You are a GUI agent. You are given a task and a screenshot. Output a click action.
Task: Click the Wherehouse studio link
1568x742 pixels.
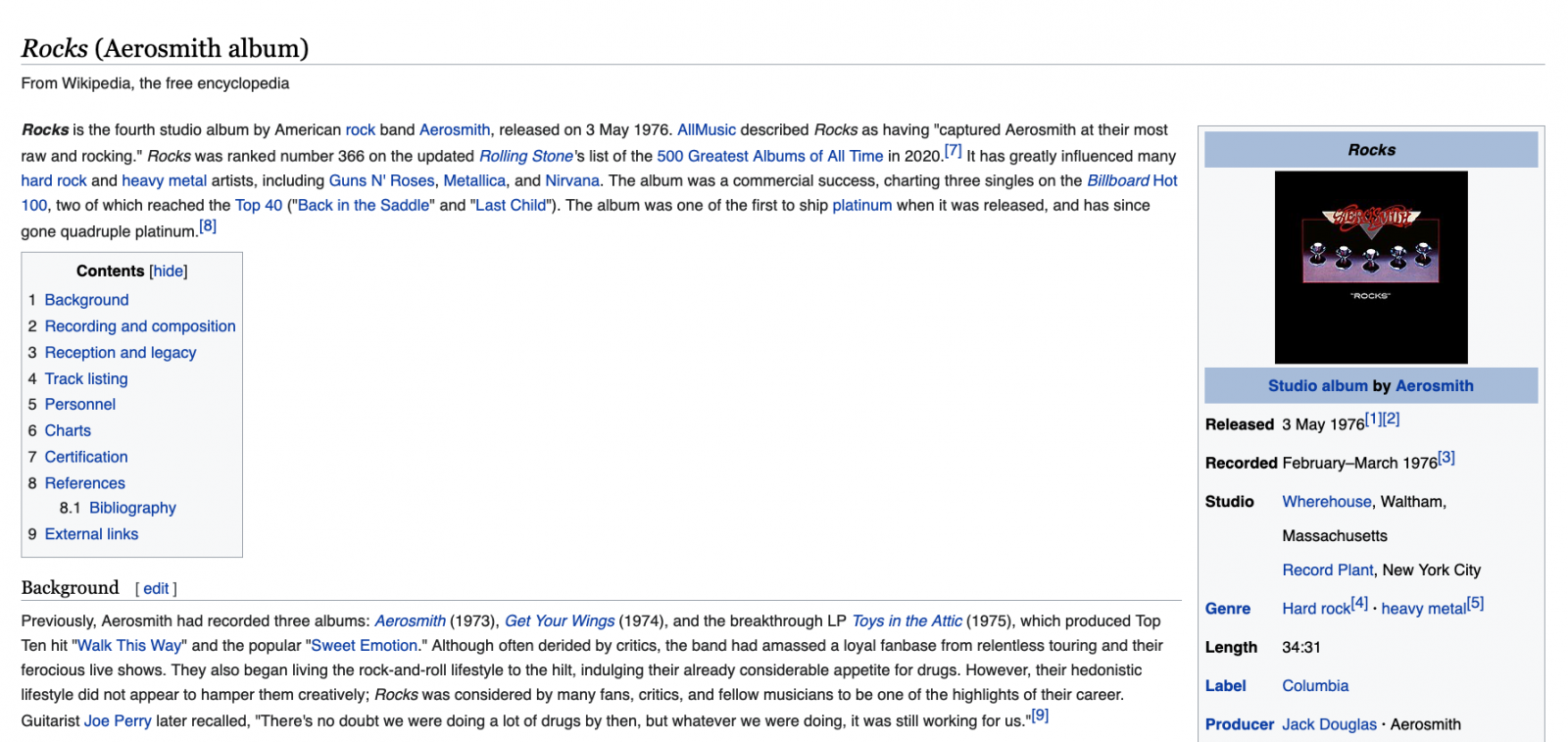click(1326, 502)
